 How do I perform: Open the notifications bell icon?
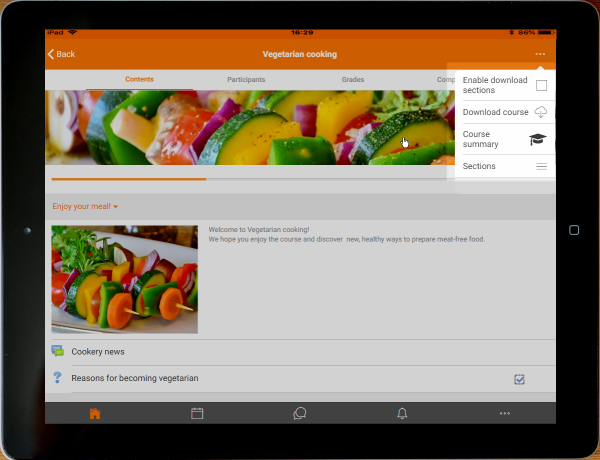coord(402,413)
